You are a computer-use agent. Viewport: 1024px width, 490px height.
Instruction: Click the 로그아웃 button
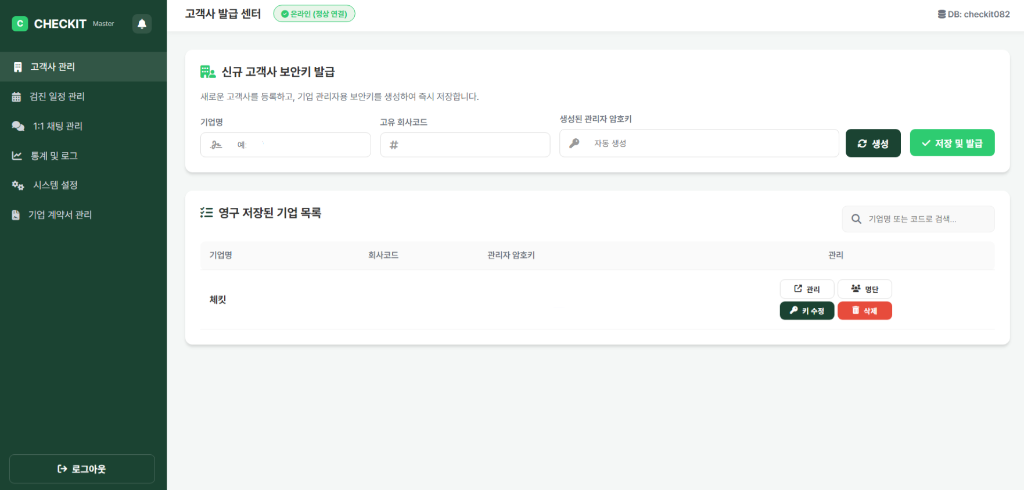[x=82, y=469]
